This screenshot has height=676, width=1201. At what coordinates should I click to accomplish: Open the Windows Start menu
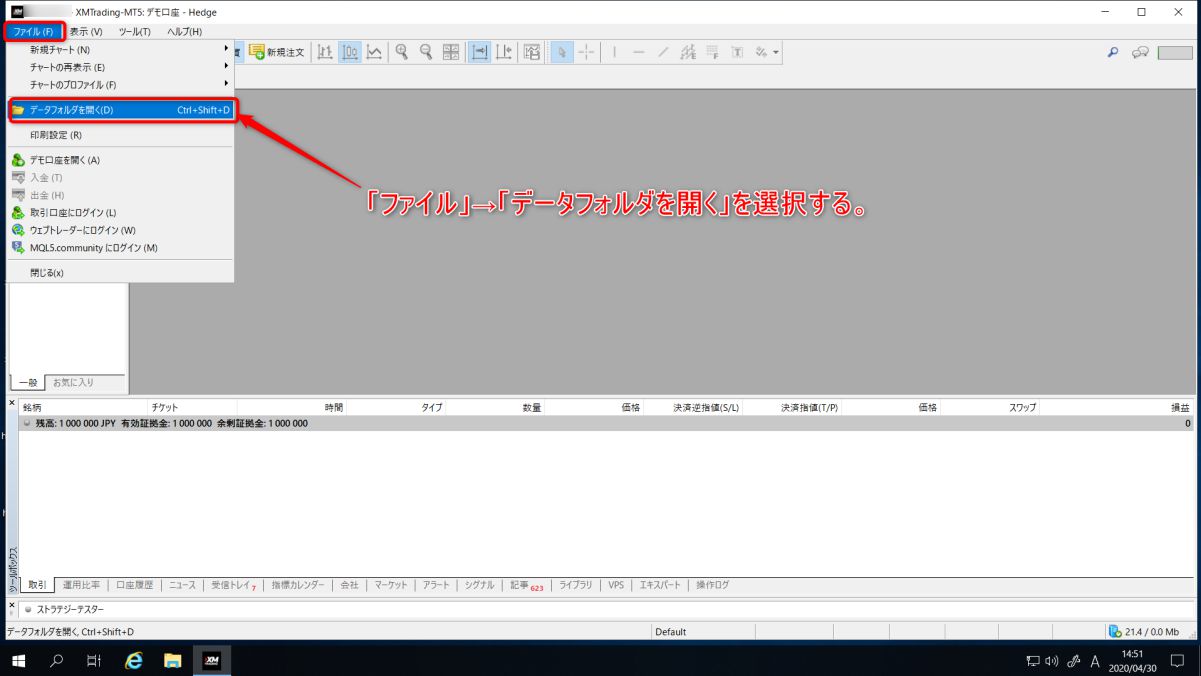pyautogui.click(x=18, y=660)
